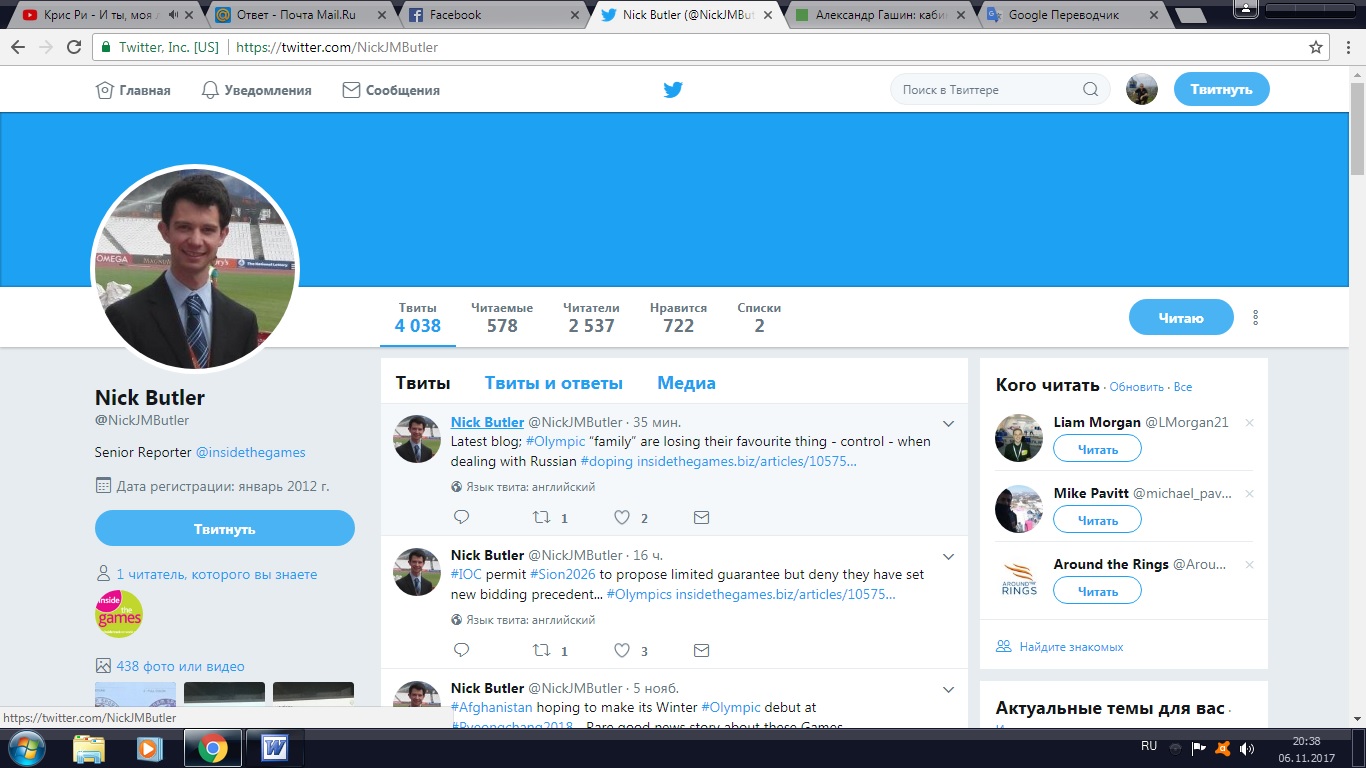This screenshot has height=768, width=1366.
Task: Follow Around the Rings with Читать button
Action: pos(1097,591)
